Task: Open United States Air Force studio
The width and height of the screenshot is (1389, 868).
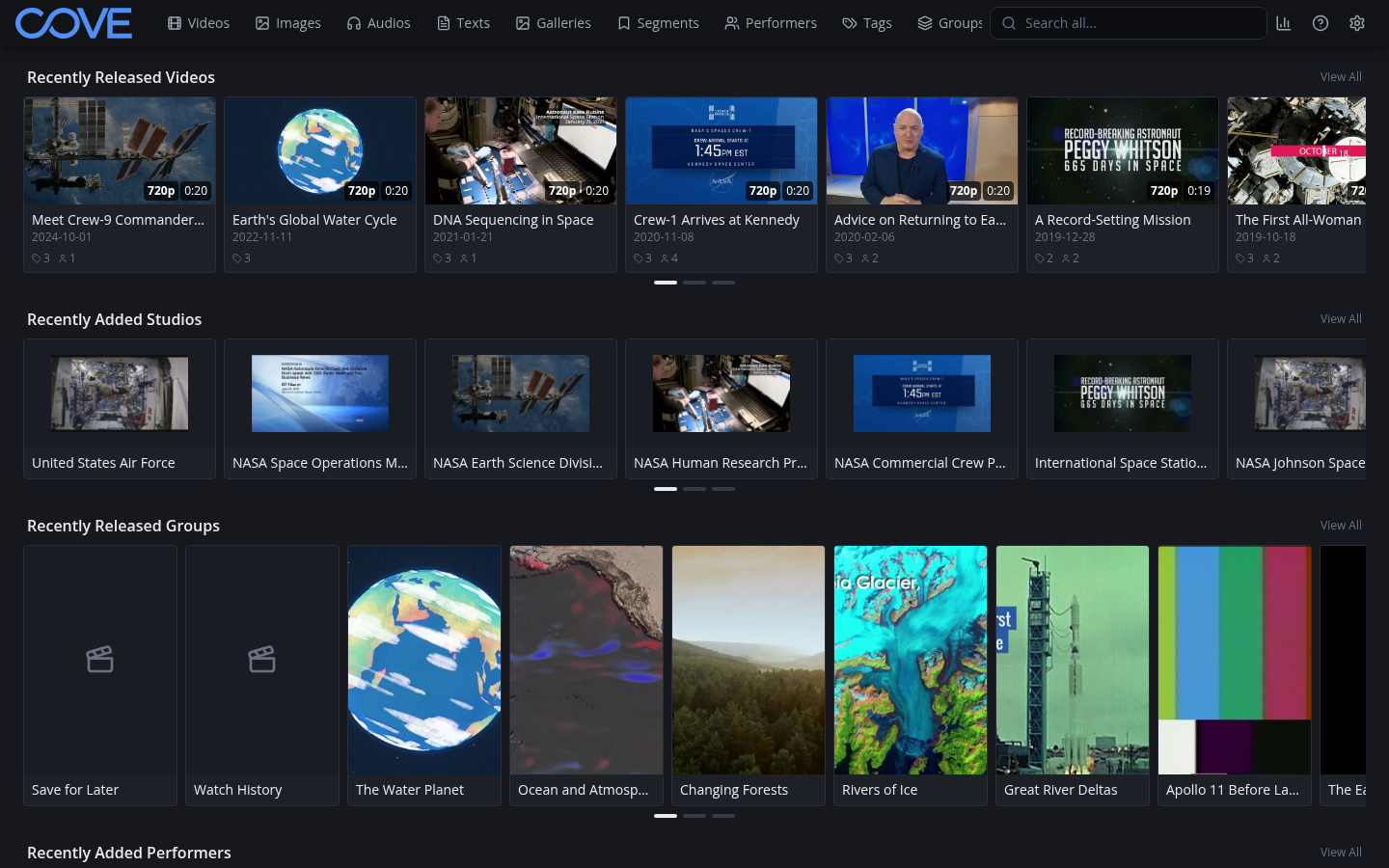Action: 120,409
